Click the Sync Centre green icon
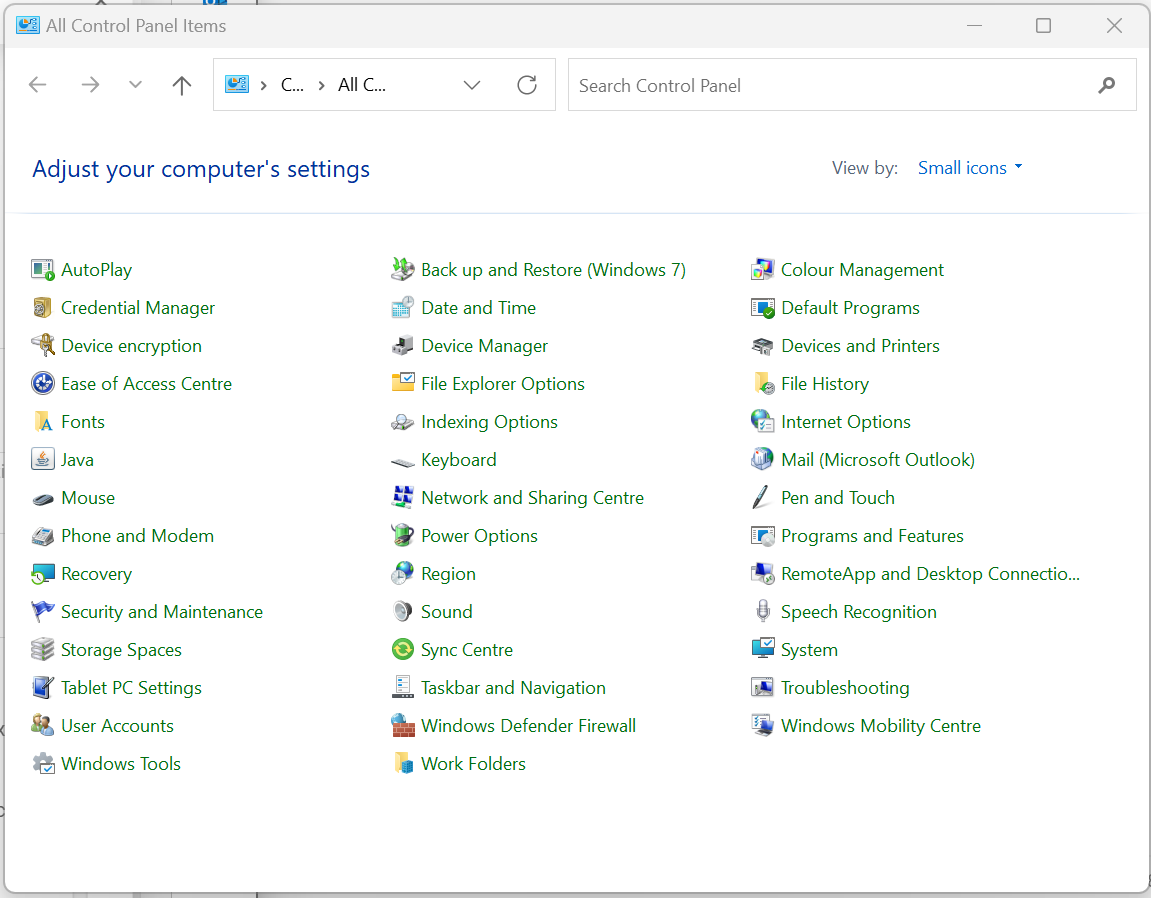The width and height of the screenshot is (1151, 898). (x=402, y=651)
